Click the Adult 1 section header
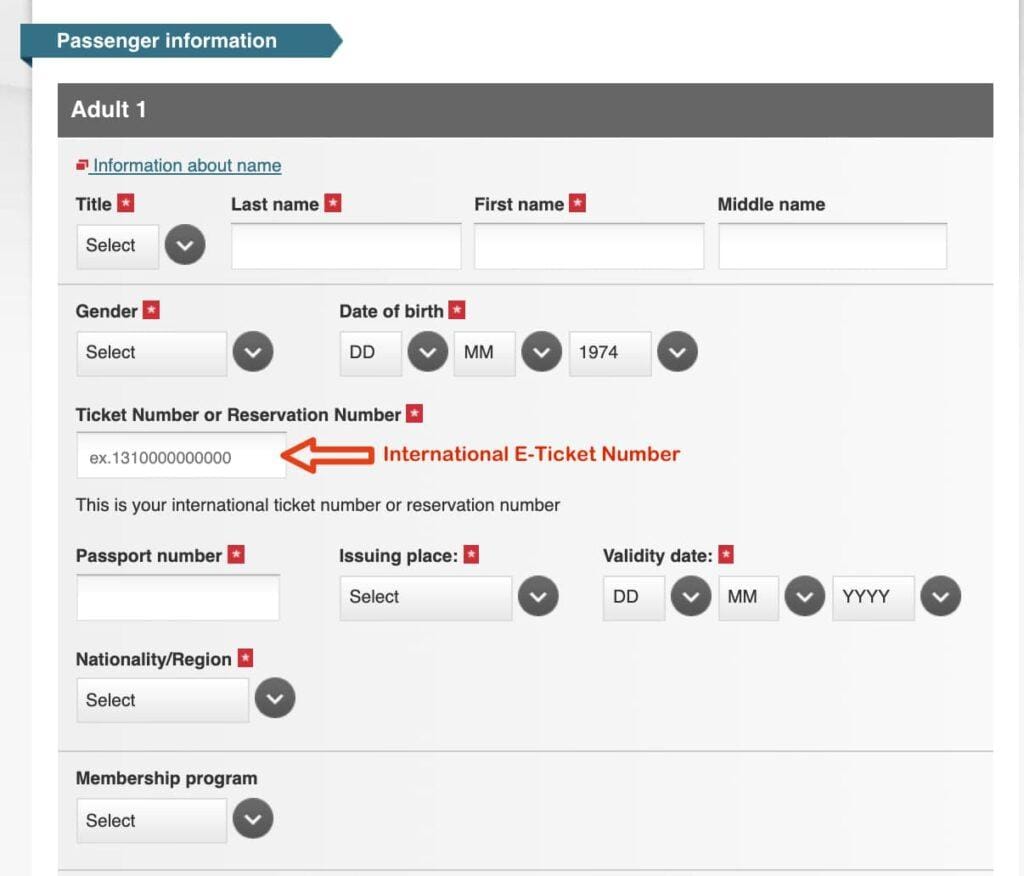Image resolution: width=1024 pixels, height=876 pixels. (x=525, y=110)
